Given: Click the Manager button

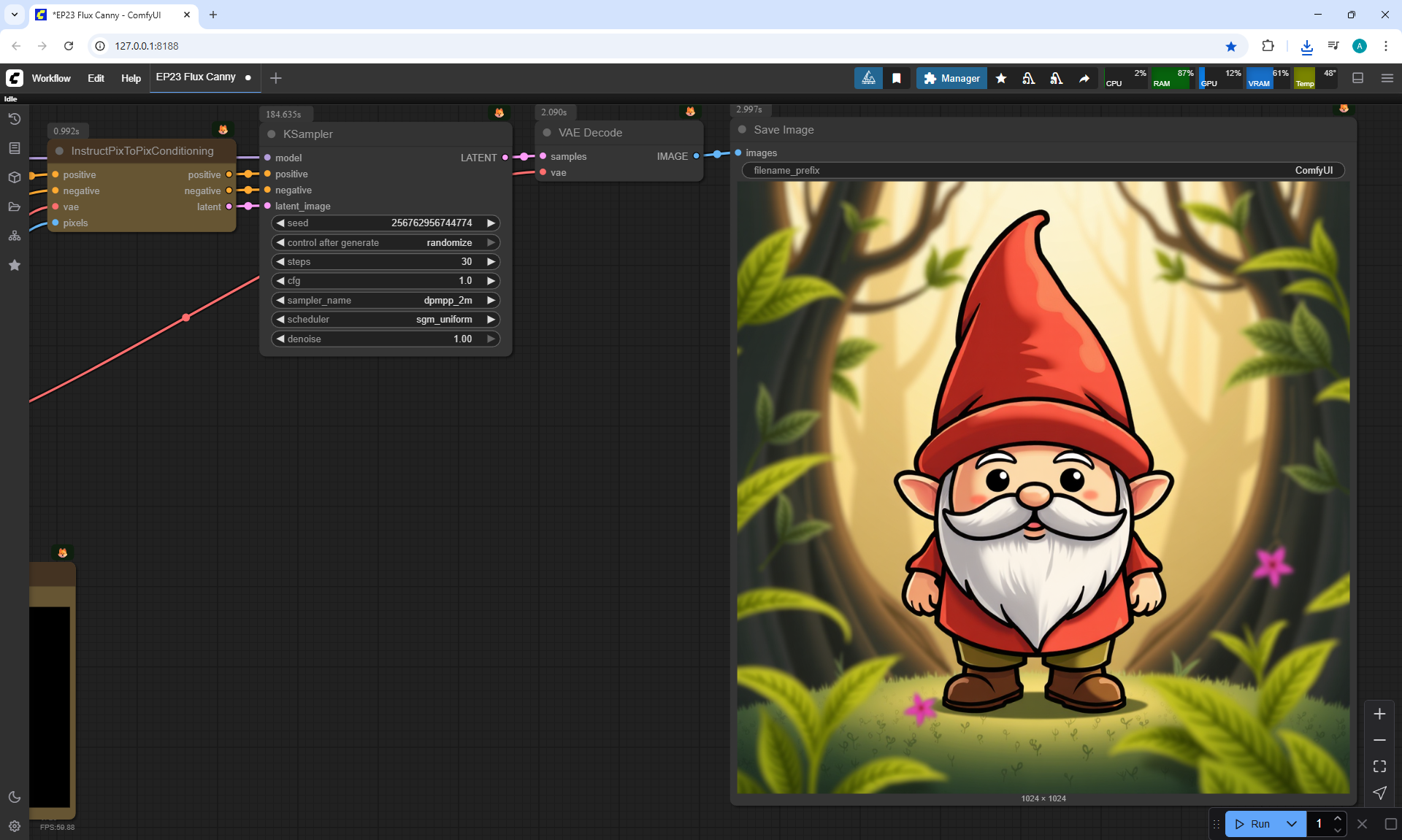Looking at the screenshot, I should click(951, 78).
